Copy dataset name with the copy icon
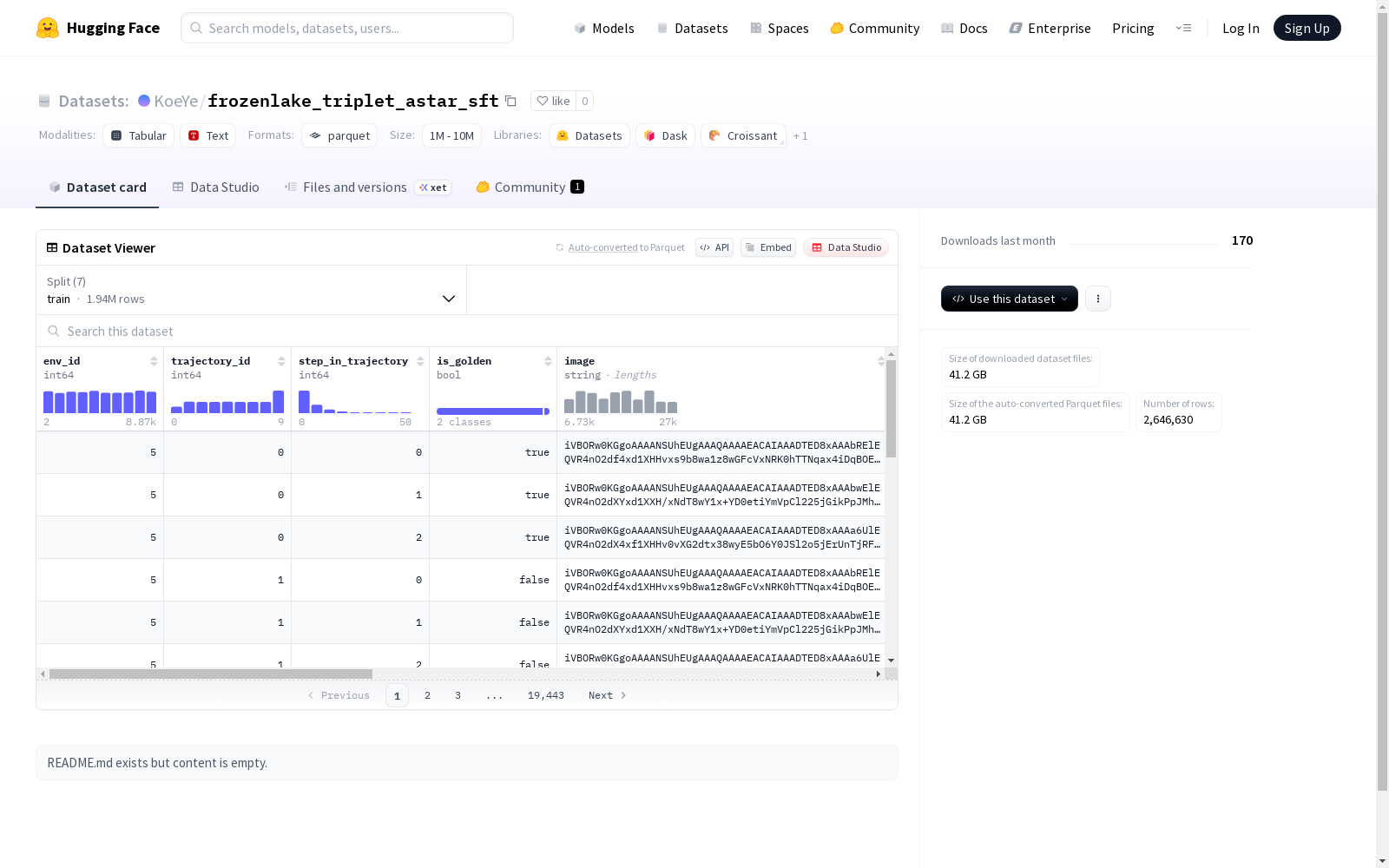1389x868 pixels. click(x=511, y=102)
